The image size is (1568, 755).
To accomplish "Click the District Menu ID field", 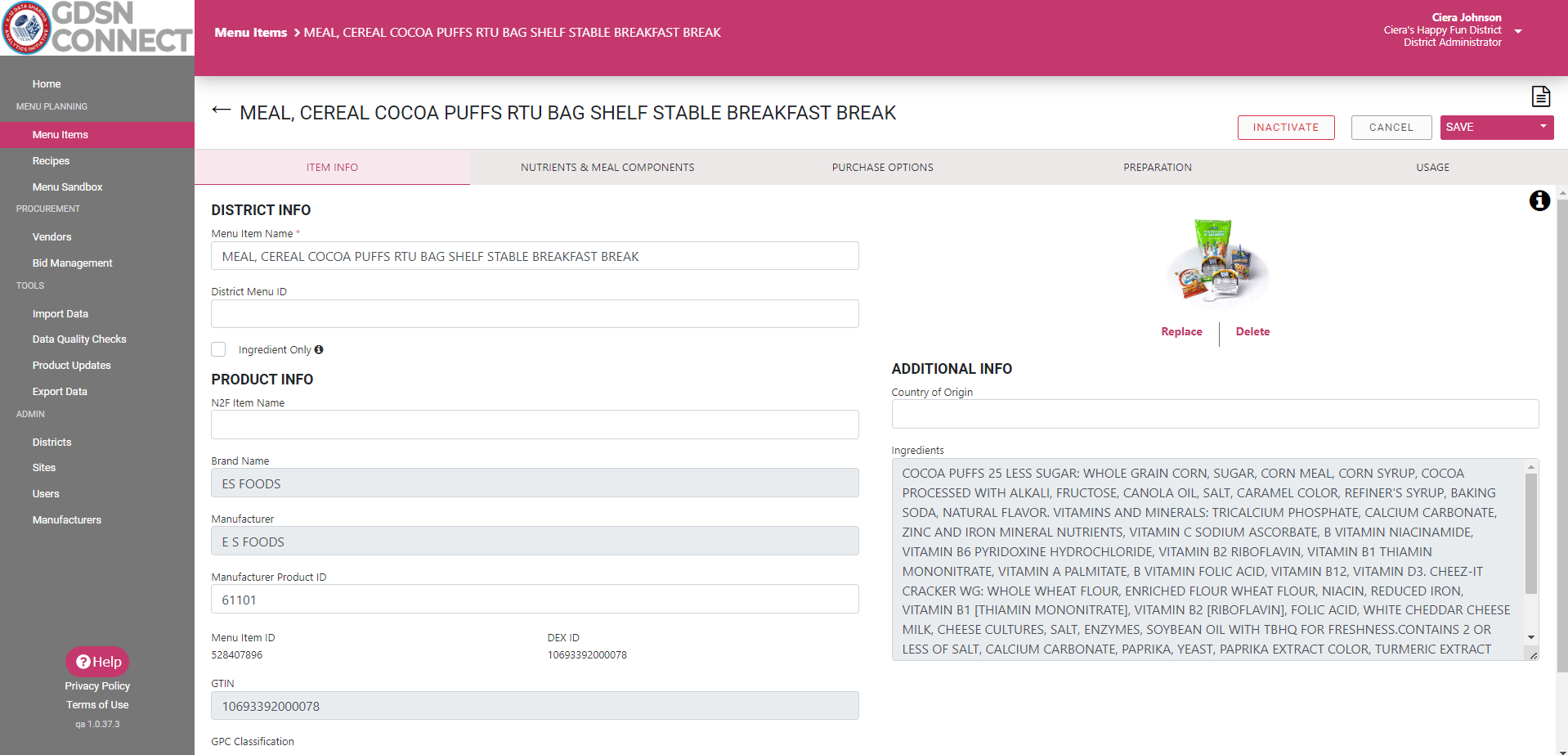I will click(535, 314).
